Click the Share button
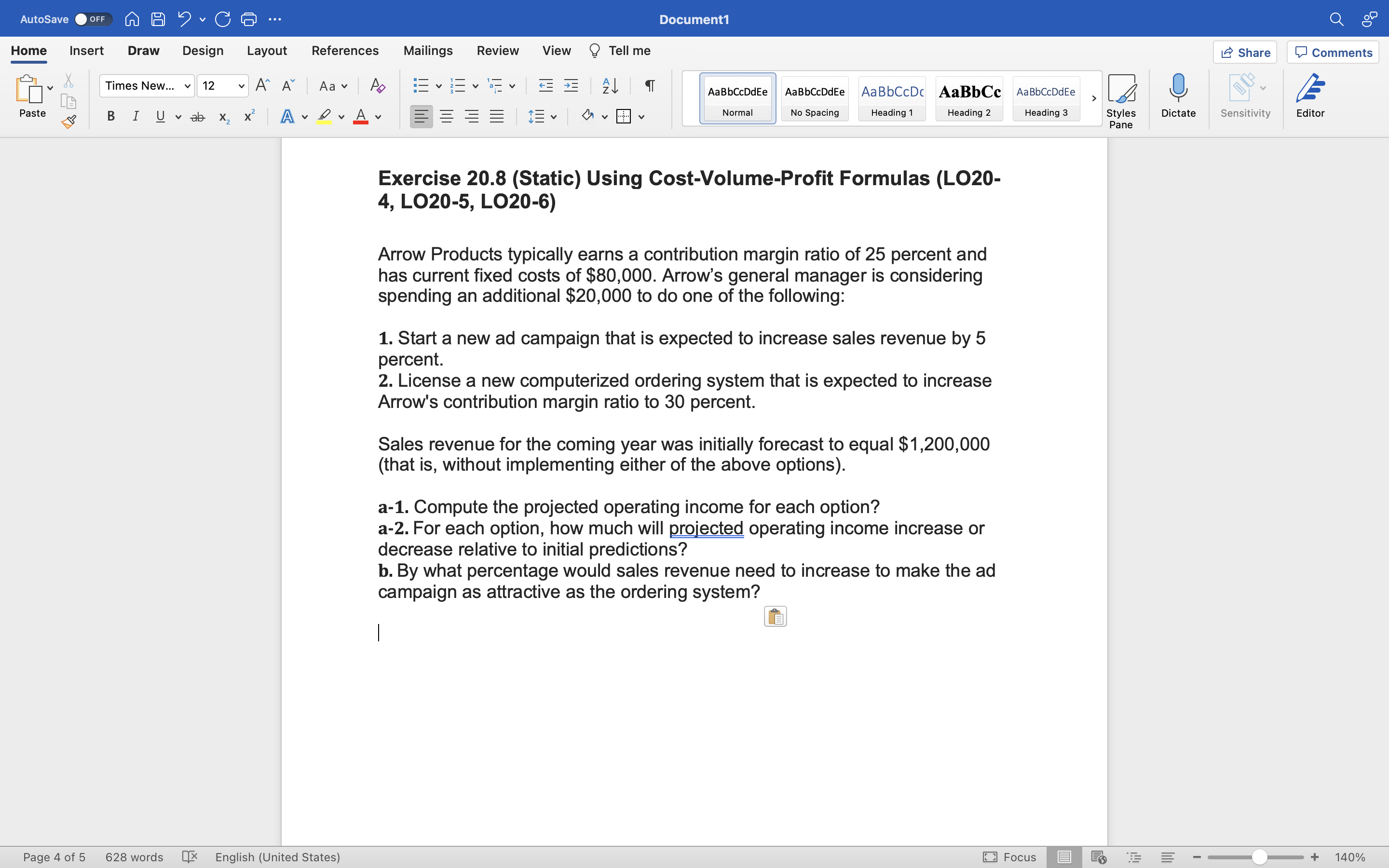 (1245, 52)
